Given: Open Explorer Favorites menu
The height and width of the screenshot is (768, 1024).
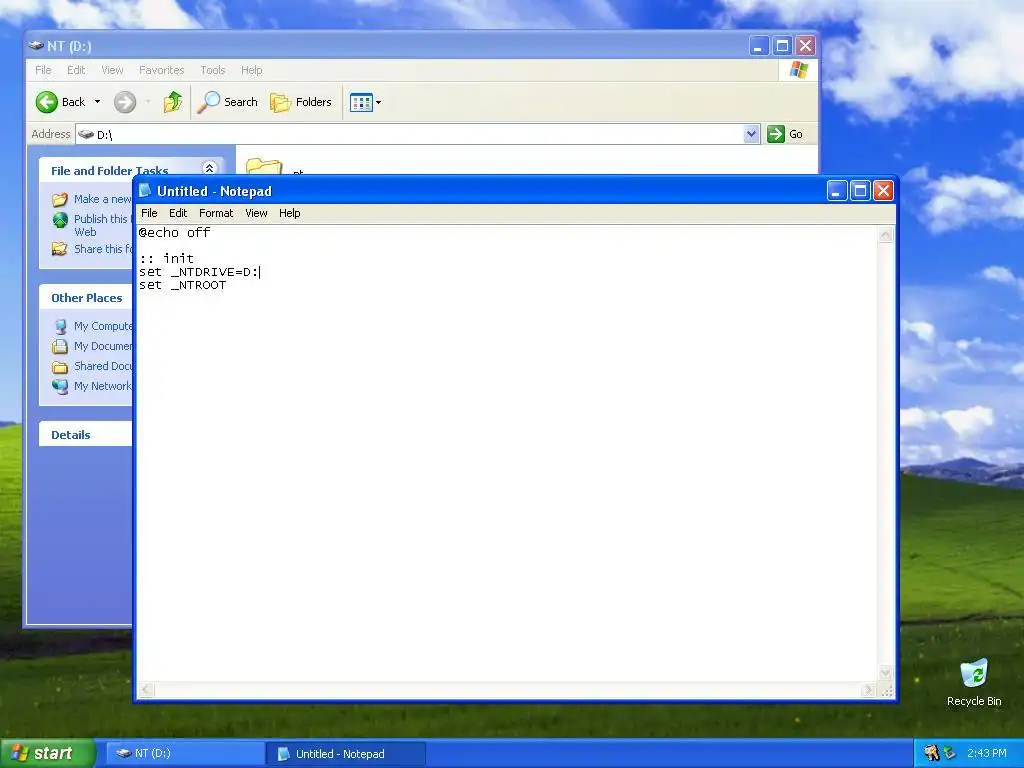Looking at the screenshot, I should (161, 70).
